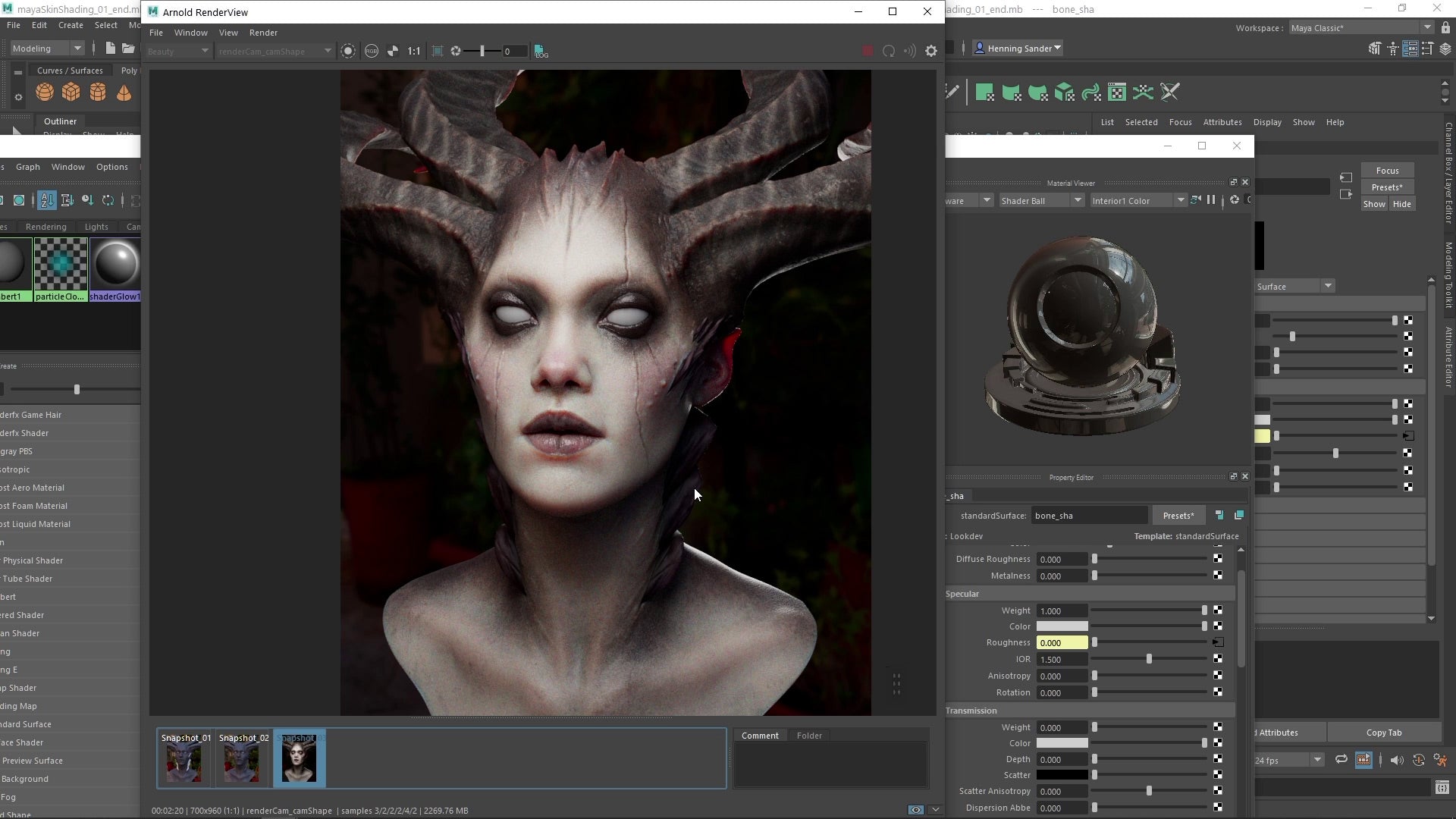Toggle the Diffuse Roughness map checker button
1456x819 pixels.
pos(1218,559)
